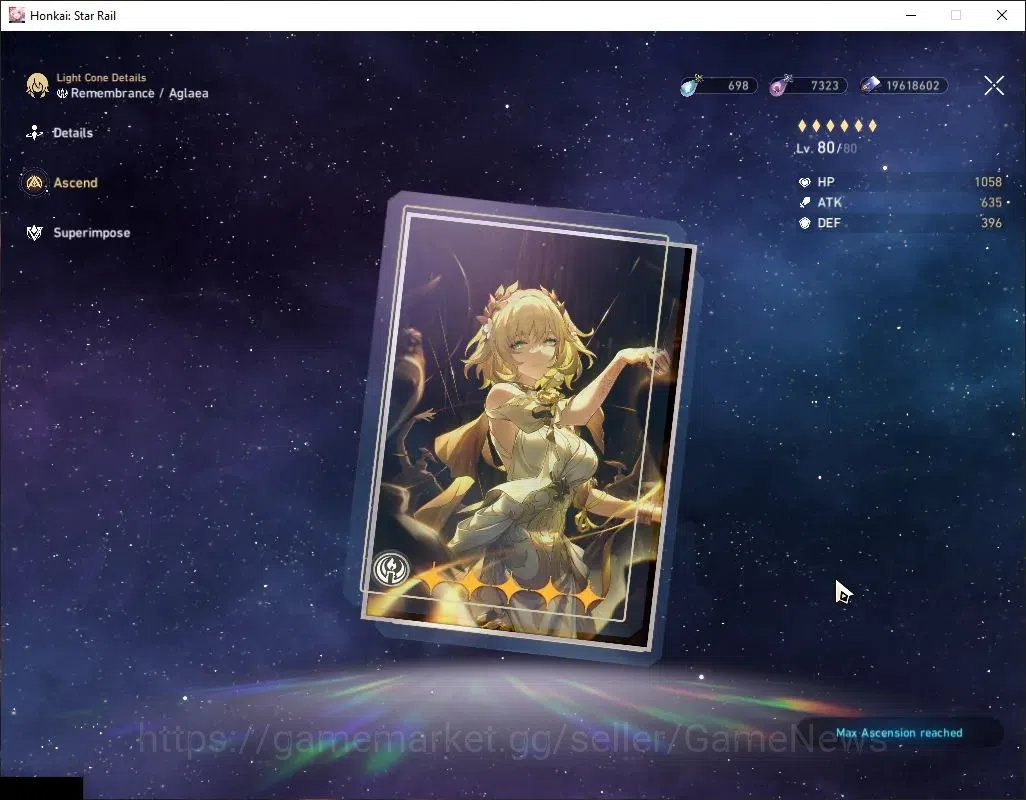This screenshot has height=800, width=1026.
Task: Click the purple potion currency icon
Action: pyautogui.click(x=779, y=85)
